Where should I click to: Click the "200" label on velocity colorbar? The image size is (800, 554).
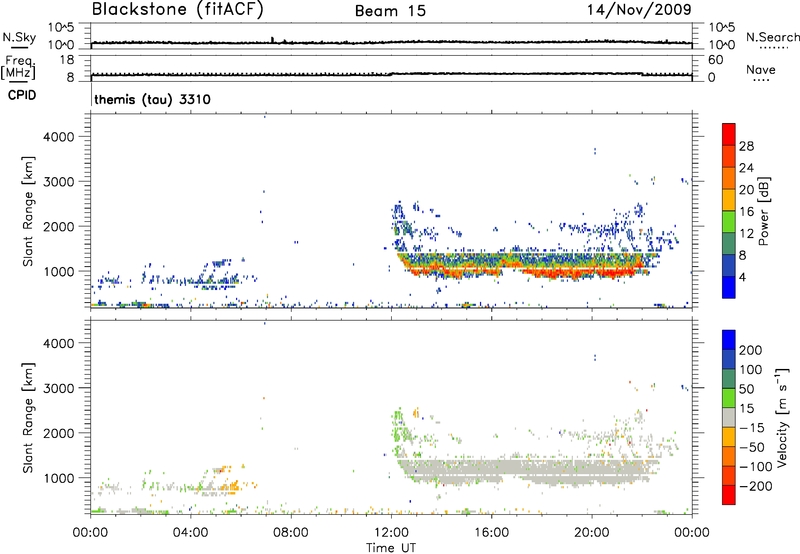(751, 350)
